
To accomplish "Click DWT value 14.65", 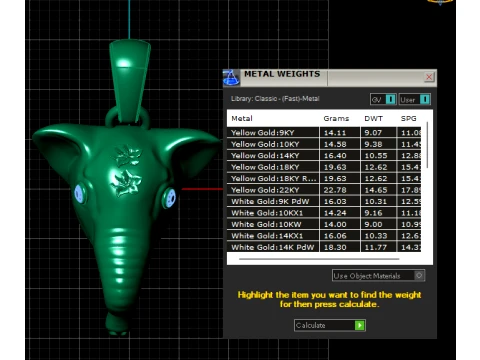I will (x=376, y=190).
